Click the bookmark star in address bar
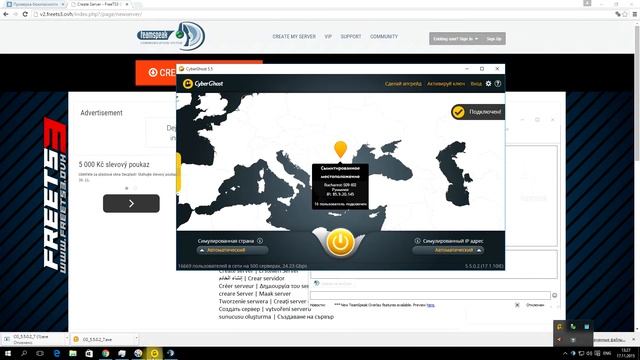 tap(625, 14)
